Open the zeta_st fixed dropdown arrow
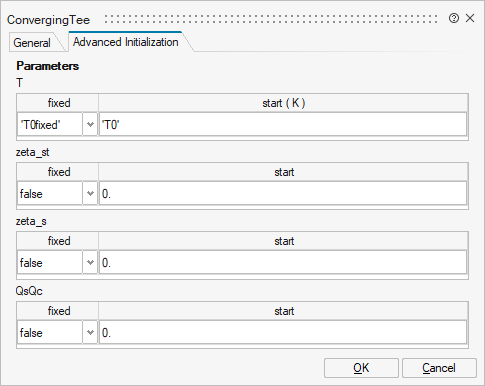 tap(90, 193)
